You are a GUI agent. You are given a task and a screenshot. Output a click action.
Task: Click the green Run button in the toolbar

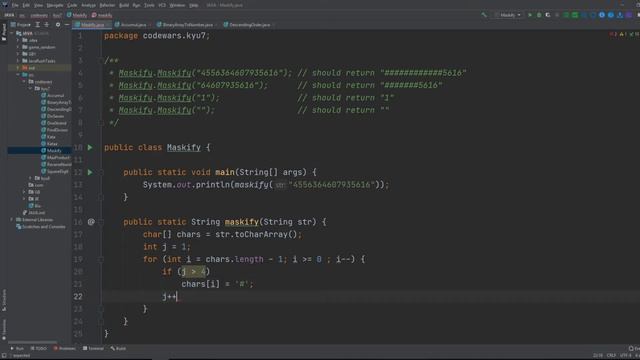click(530, 15)
